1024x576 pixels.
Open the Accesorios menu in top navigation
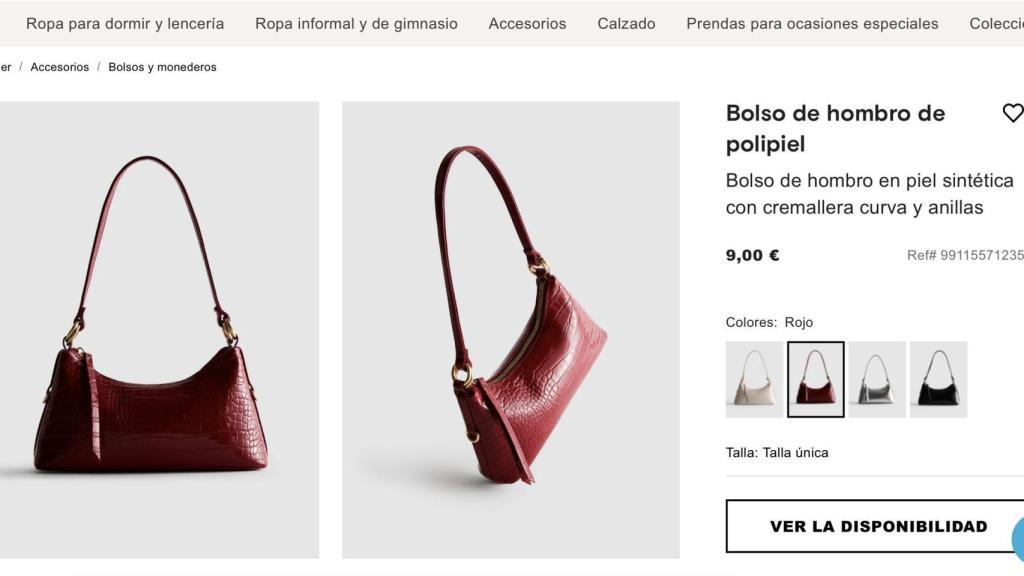527,22
